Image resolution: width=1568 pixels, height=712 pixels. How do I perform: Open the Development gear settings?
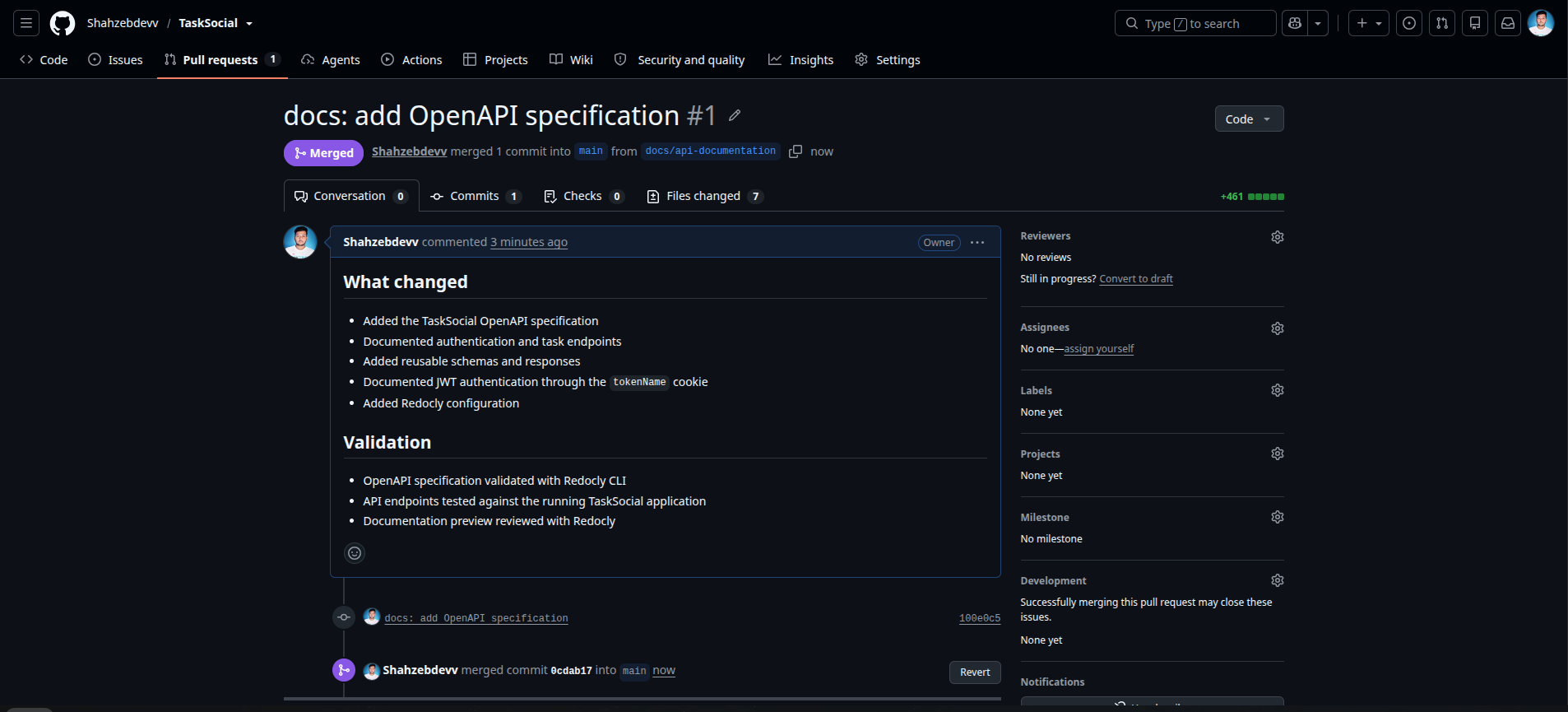pos(1277,580)
